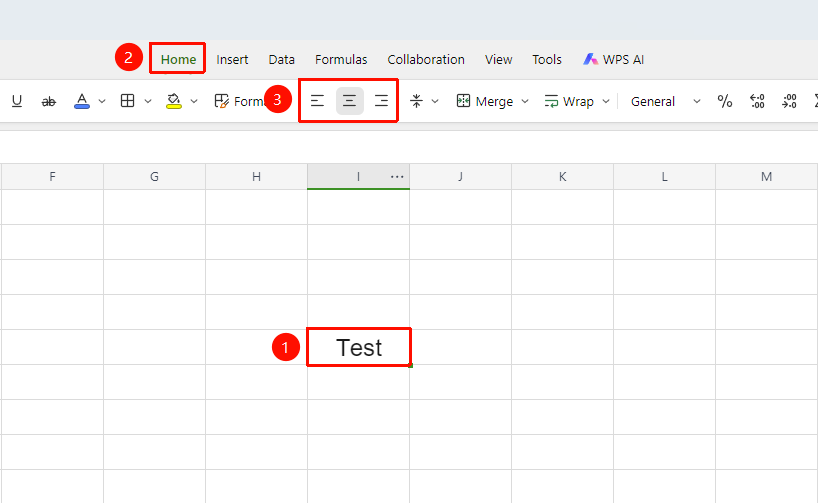Viewport: 818px width, 503px height.
Task: Select column M header
Action: pos(766,176)
